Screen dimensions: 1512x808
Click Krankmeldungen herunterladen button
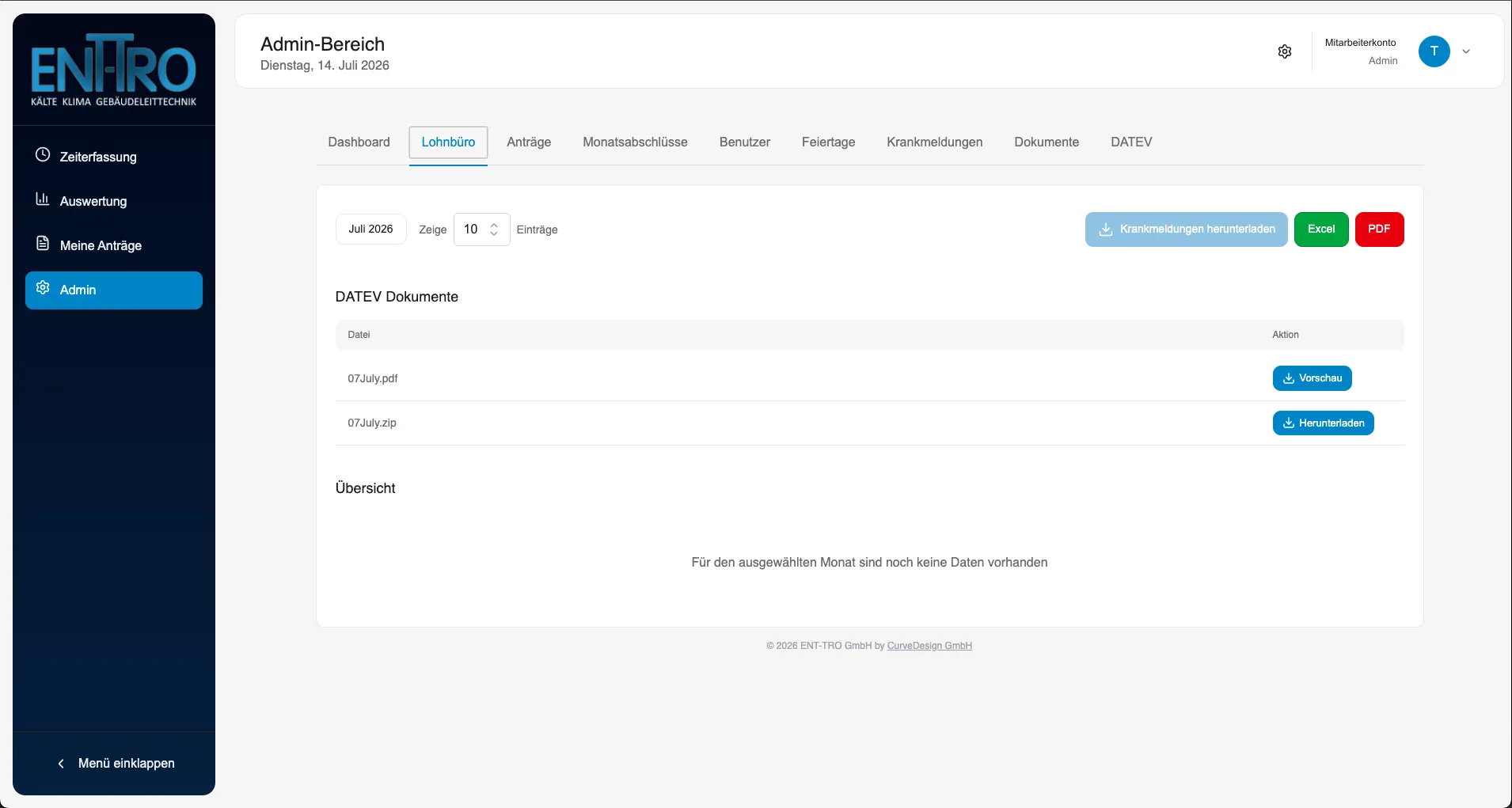tap(1186, 230)
